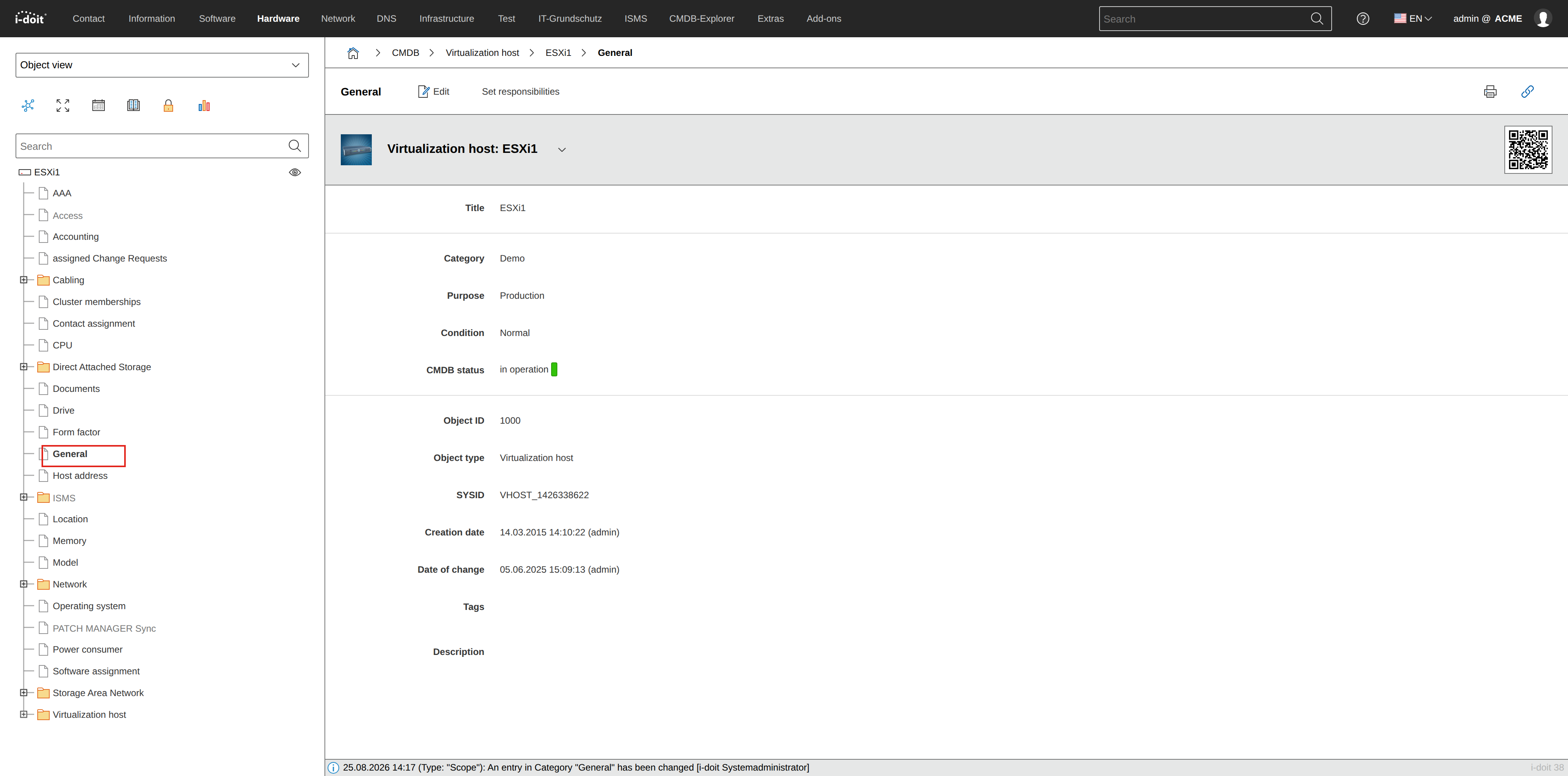Open the Cluster memberships category
The height and width of the screenshot is (776, 1568).
coord(96,302)
